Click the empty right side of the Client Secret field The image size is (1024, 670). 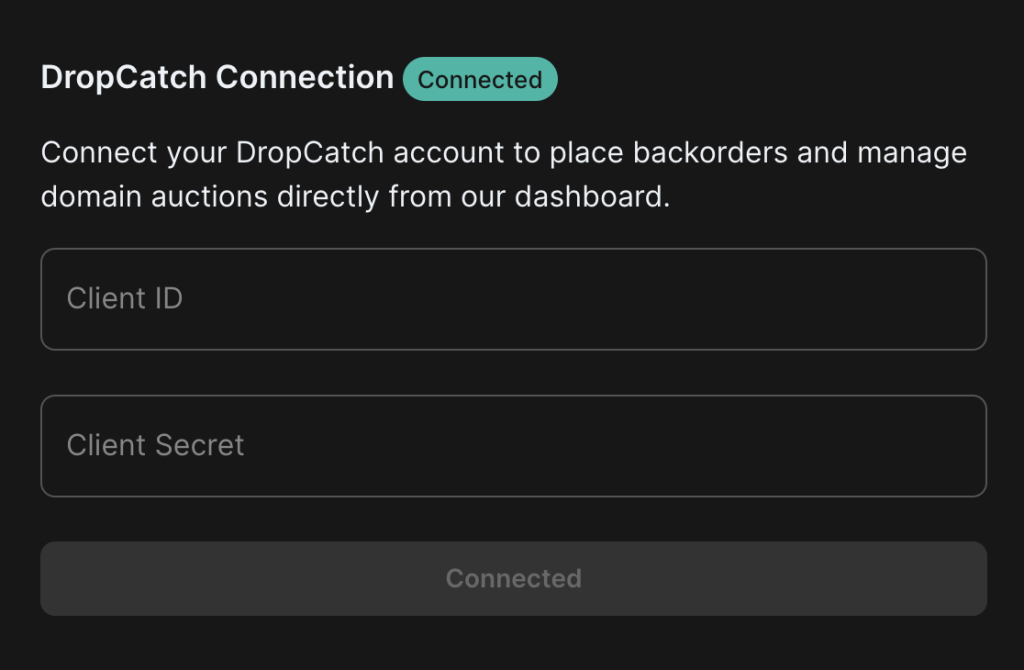784,446
